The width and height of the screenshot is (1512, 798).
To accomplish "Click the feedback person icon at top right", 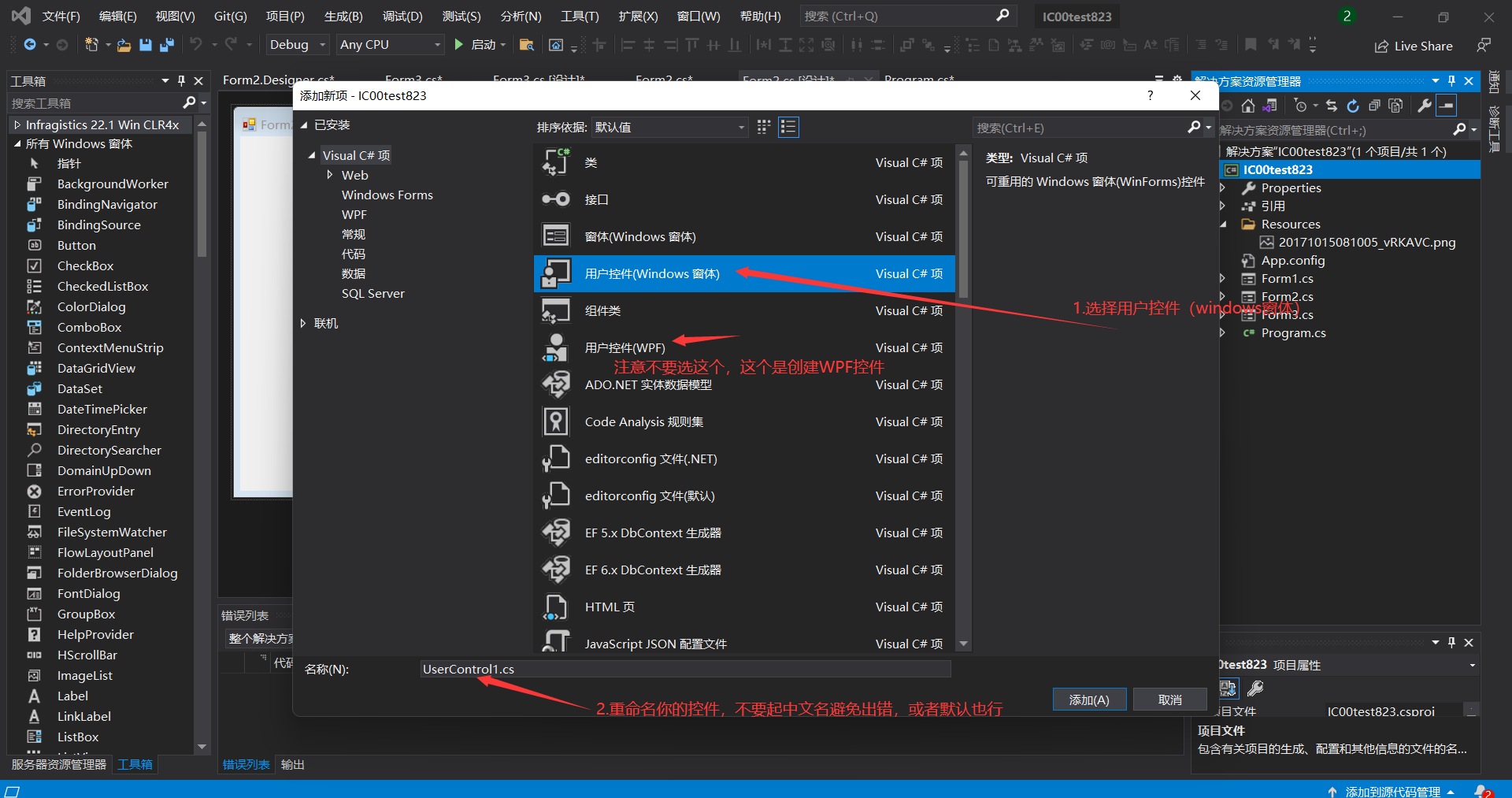I will click(1484, 46).
